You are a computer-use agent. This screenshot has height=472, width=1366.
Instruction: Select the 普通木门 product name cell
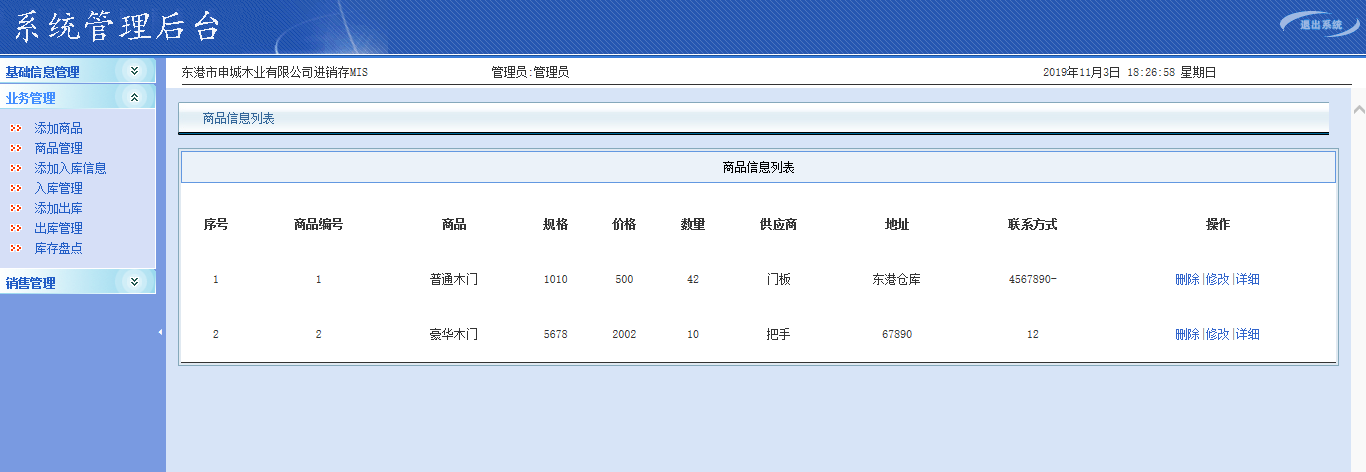[x=454, y=279]
